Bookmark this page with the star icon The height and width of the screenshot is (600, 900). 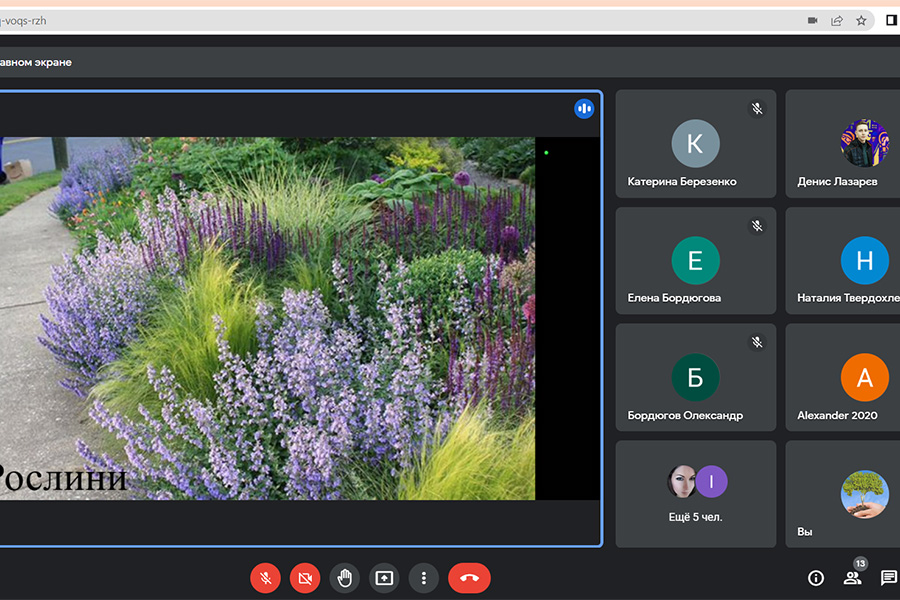pyautogui.click(x=861, y=20)
